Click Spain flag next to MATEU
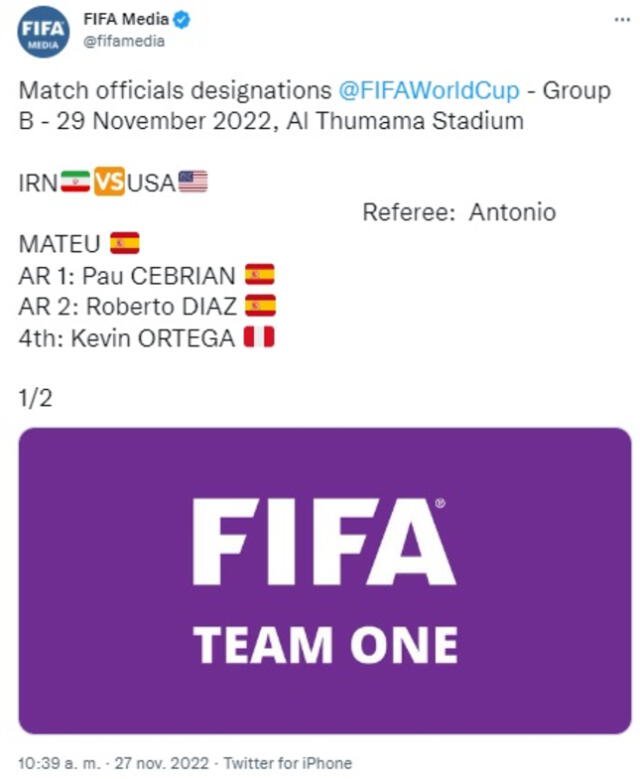The image size is (640, 779). click(124, 243)
